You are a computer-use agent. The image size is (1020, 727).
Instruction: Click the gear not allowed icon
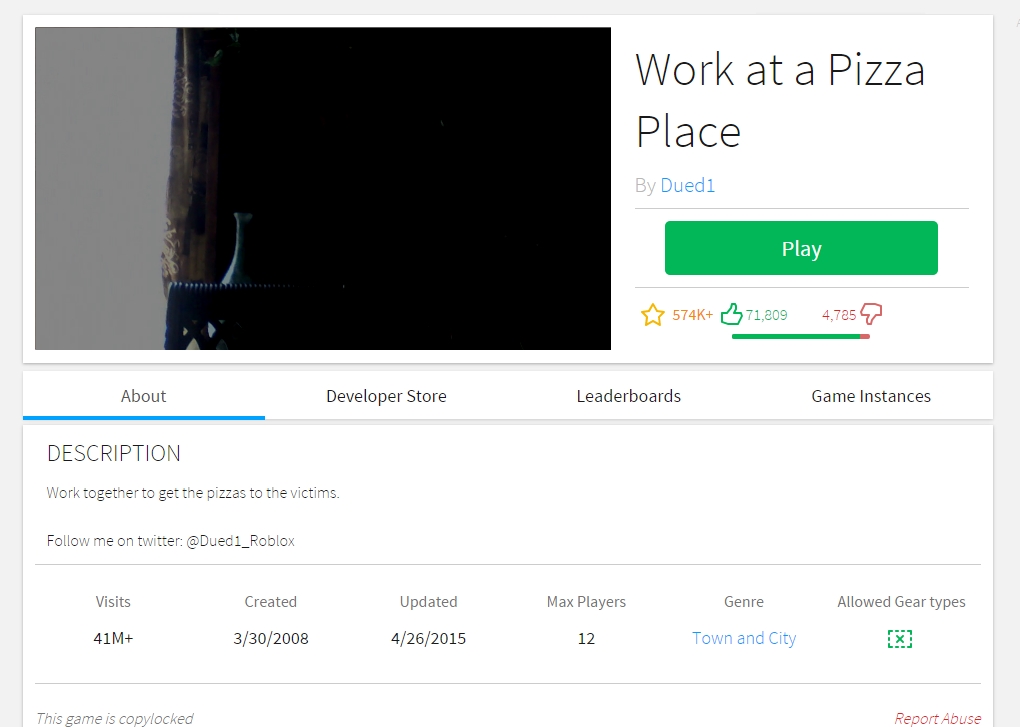tap(900, 639)
